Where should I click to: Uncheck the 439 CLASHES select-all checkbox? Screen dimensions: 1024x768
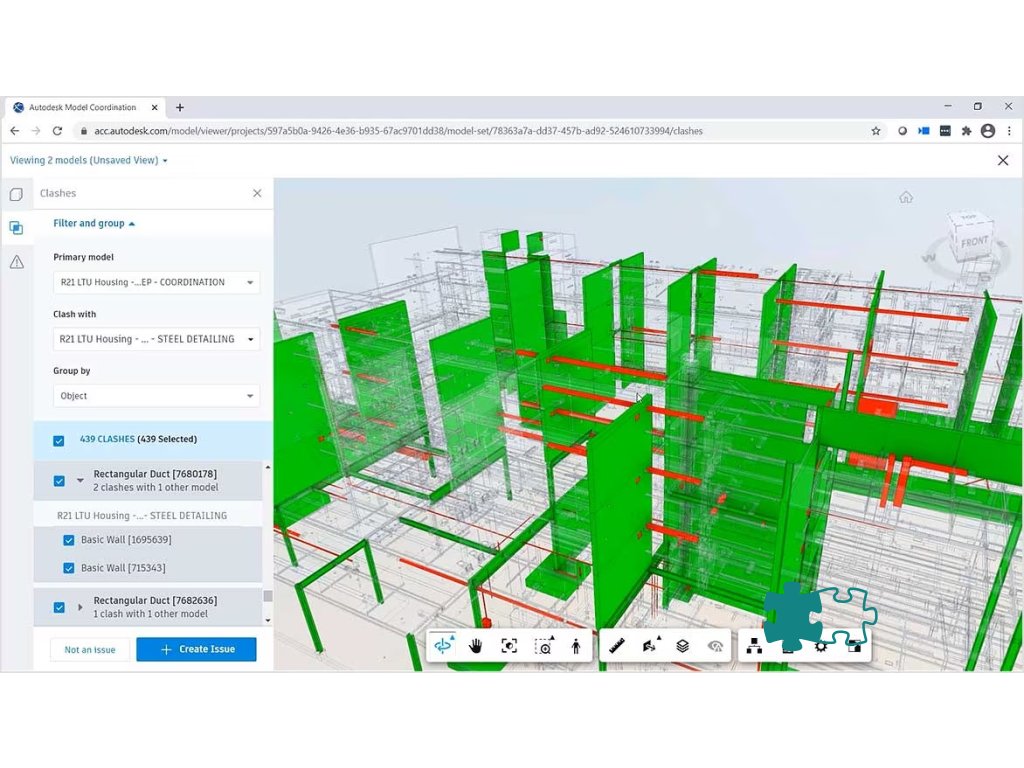[x=59, y=440]
